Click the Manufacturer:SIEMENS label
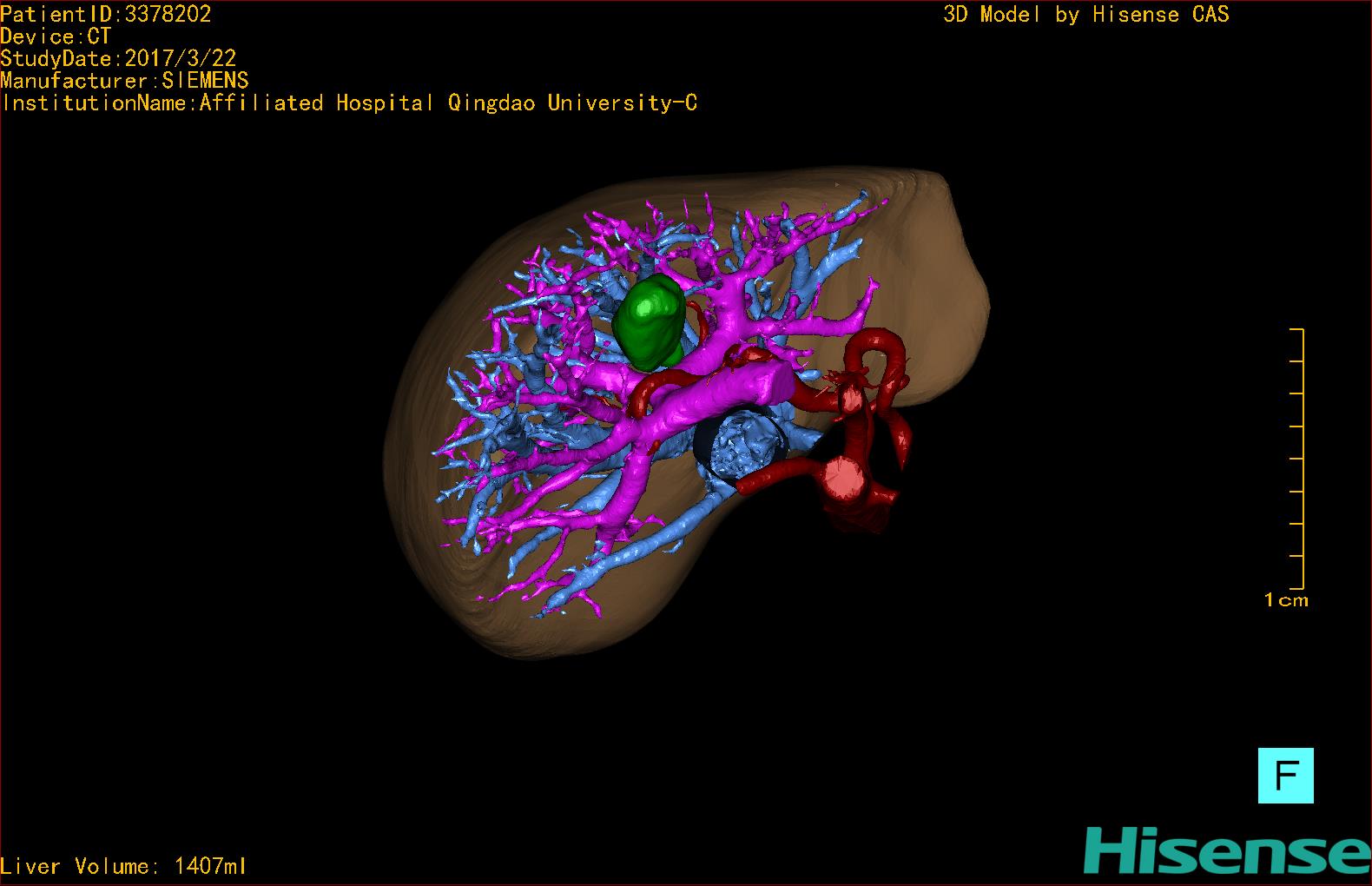The width and height of the screenshot is (1372, 886). [x=124, y=81]
